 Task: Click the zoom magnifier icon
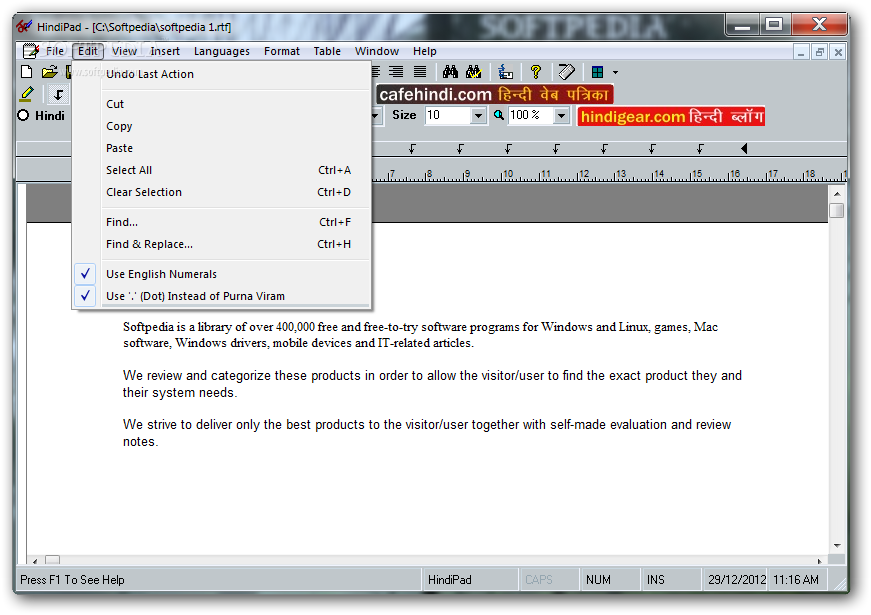[498, 115]
